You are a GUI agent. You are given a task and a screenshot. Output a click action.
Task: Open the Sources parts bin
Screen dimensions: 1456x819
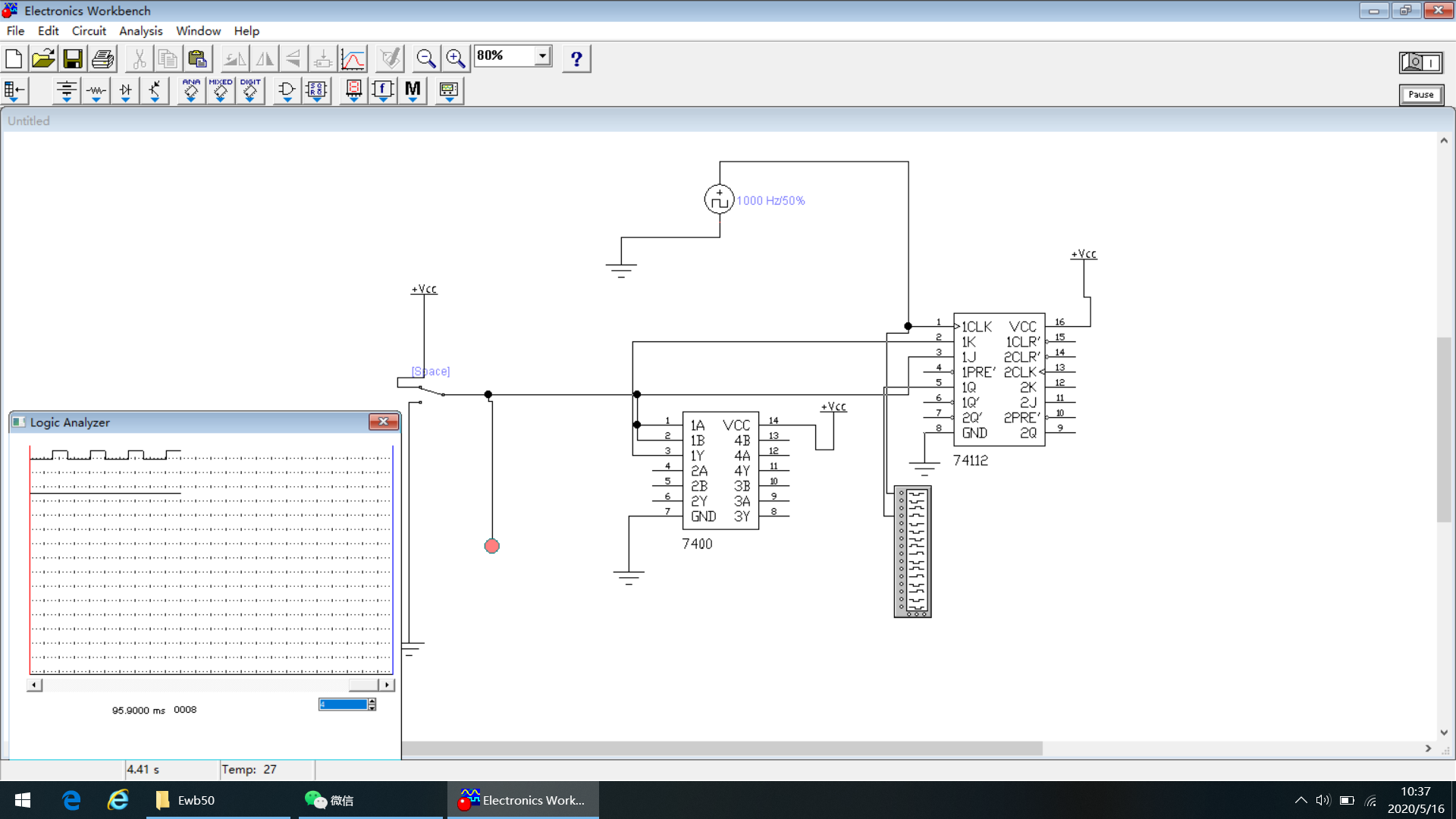66,90
